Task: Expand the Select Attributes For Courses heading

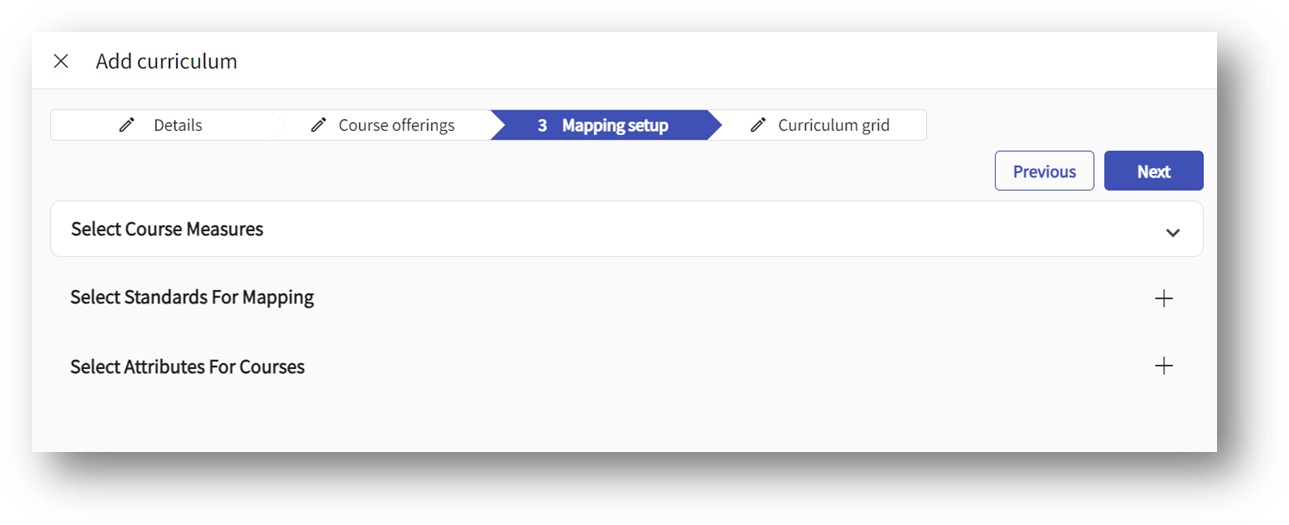Action: [187, 367]
